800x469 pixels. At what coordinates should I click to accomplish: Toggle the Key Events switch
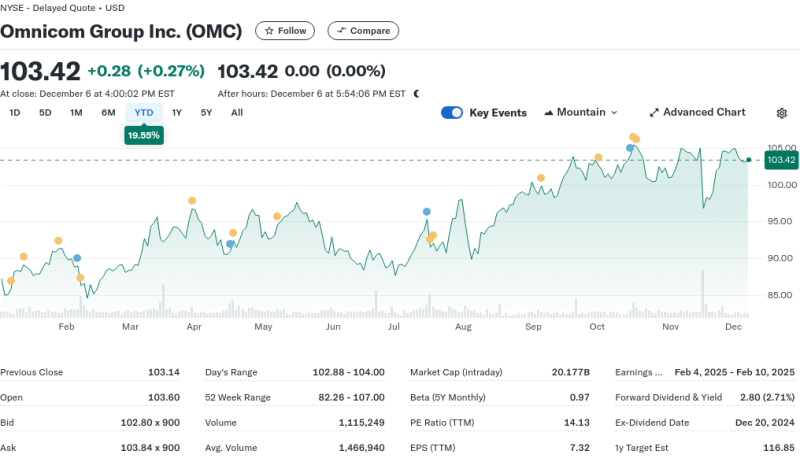(x=452, y=112)
